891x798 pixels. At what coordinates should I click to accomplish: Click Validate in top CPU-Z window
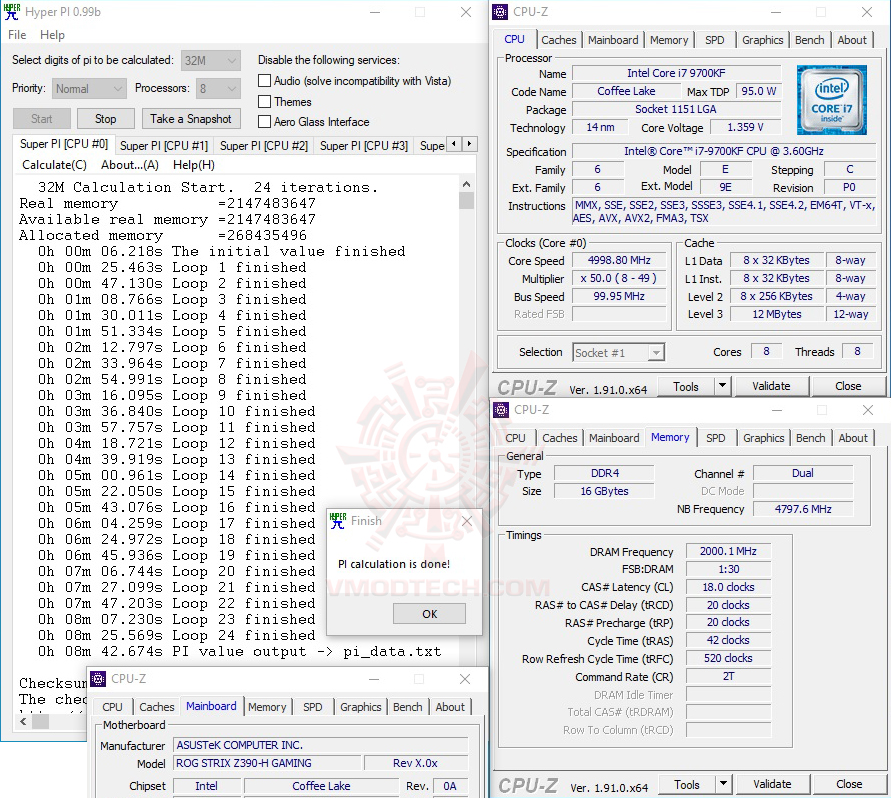pos(771,386)
